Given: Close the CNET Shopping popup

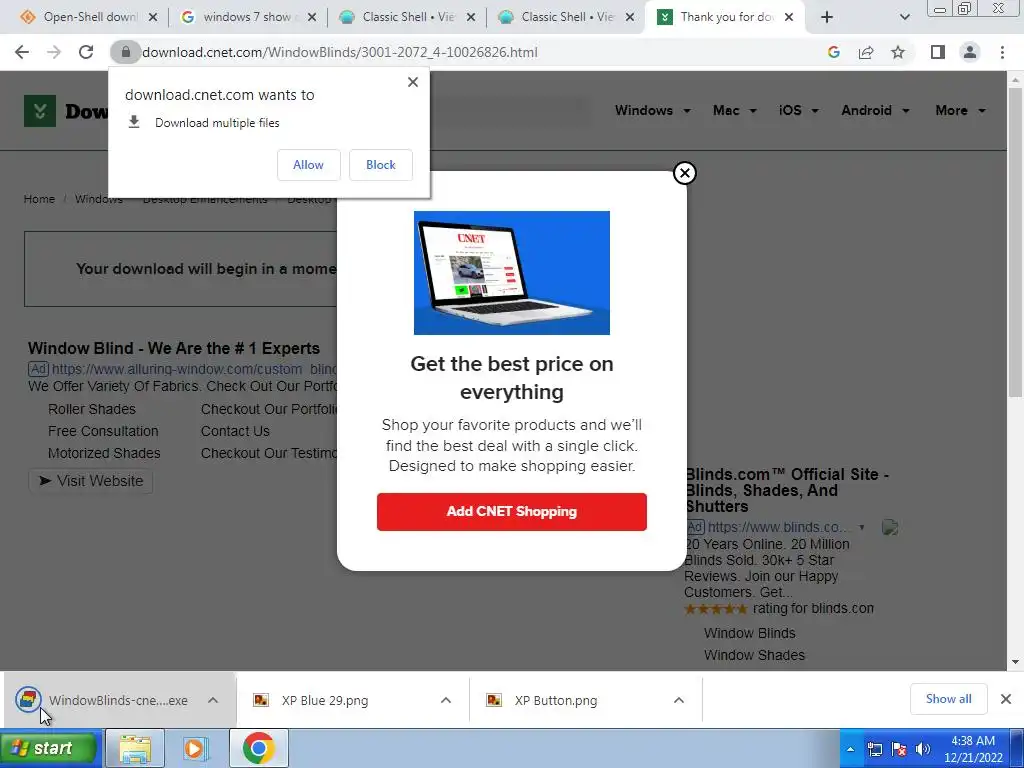Looking at the screenshot, I should click(684, 173).
